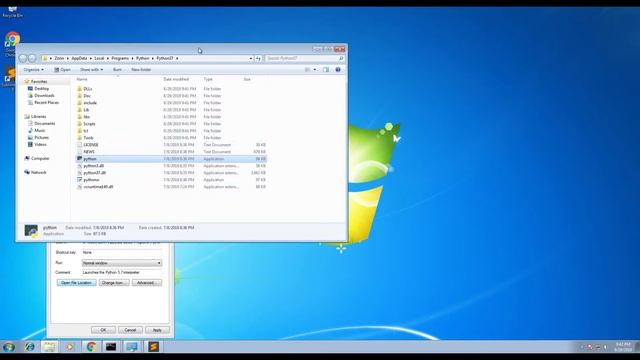Click New folder in toolbar

[x=141, y=70]
